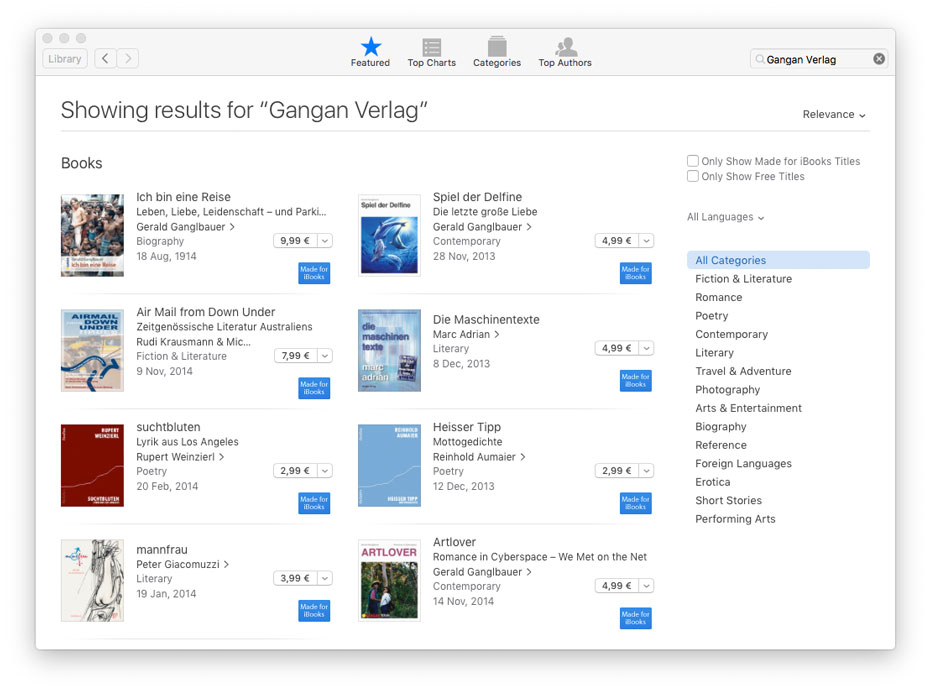Click Made for iBooks badge of Ich bin eine Reise
Image resolution: width=930 pixels, height=691 pixels.
point(314,273)
